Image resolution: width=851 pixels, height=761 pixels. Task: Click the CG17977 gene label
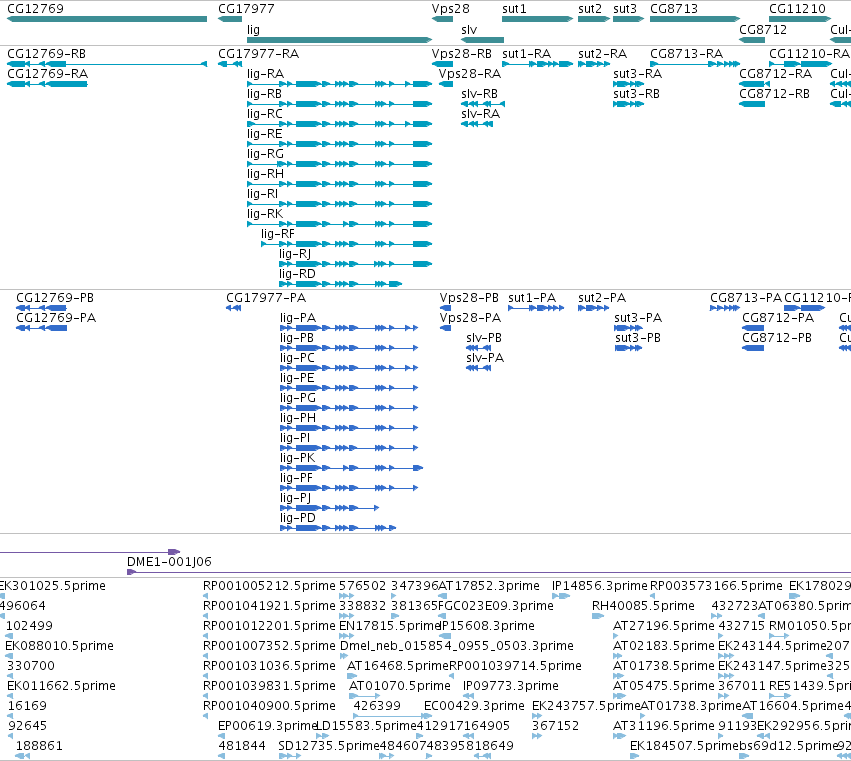pos(246,9)
